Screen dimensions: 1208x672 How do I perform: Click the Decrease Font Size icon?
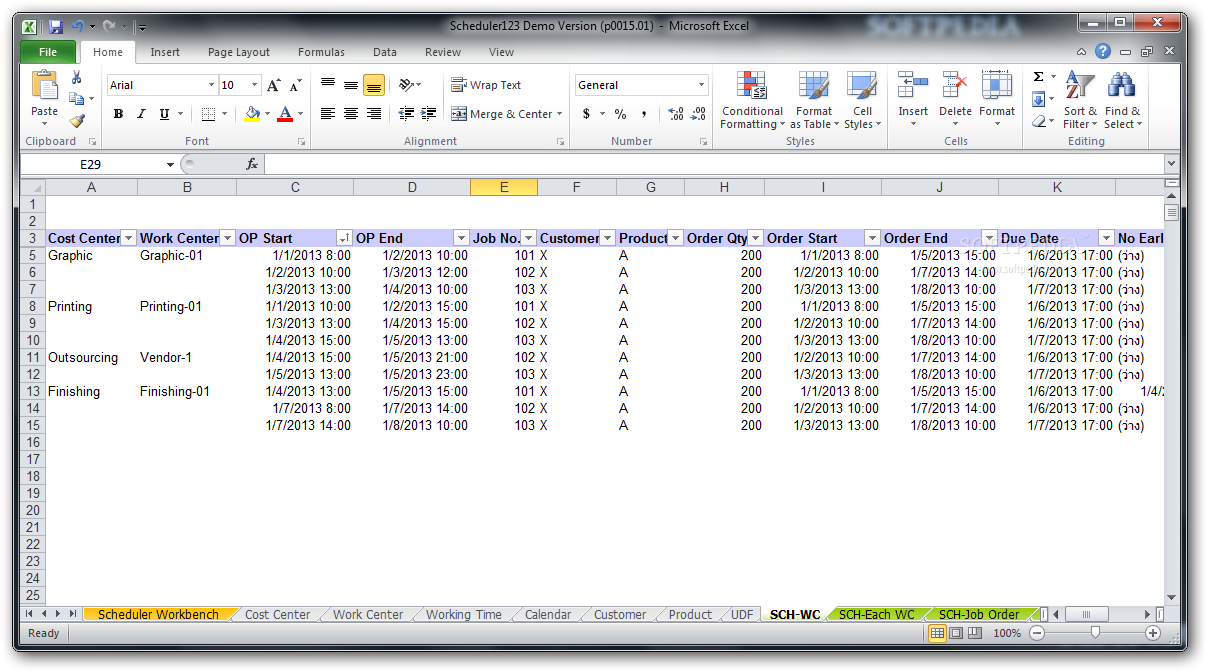tap(295, 86)
